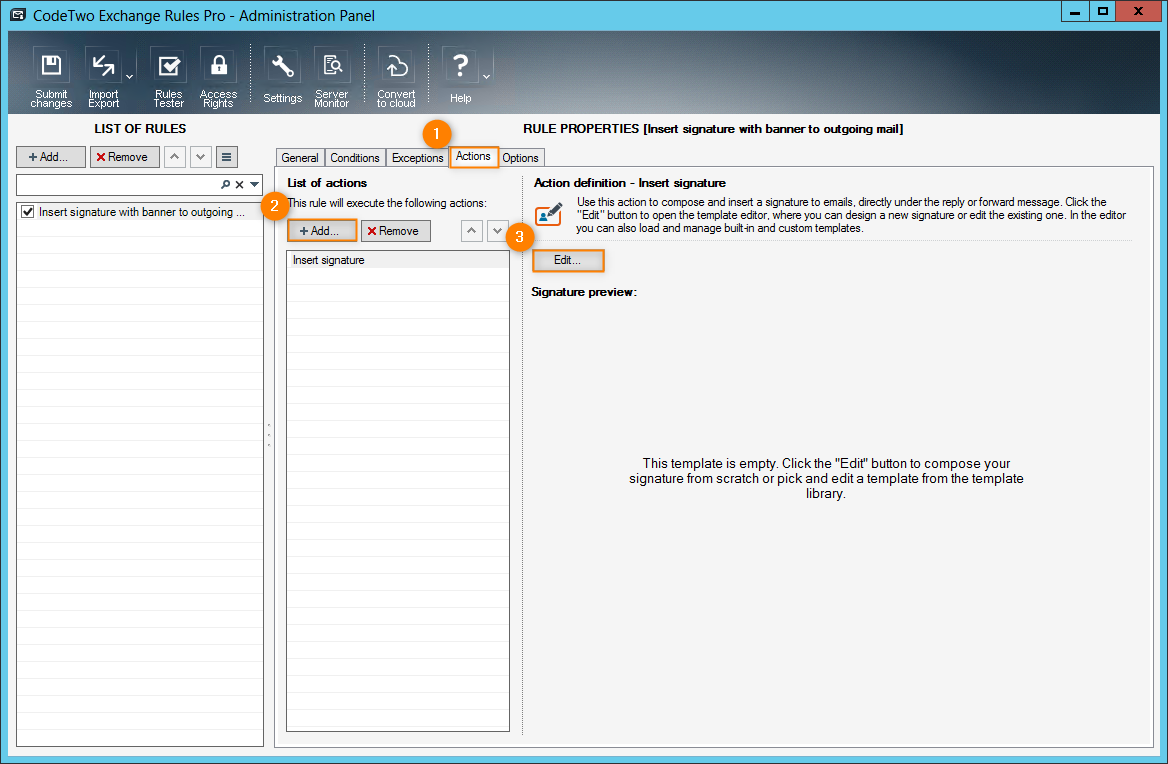Image resolution: width=1168 pixels, height=764 pixels.
Task: Move the selected action down in the list of actions
Action: click(x=498, y=231)
